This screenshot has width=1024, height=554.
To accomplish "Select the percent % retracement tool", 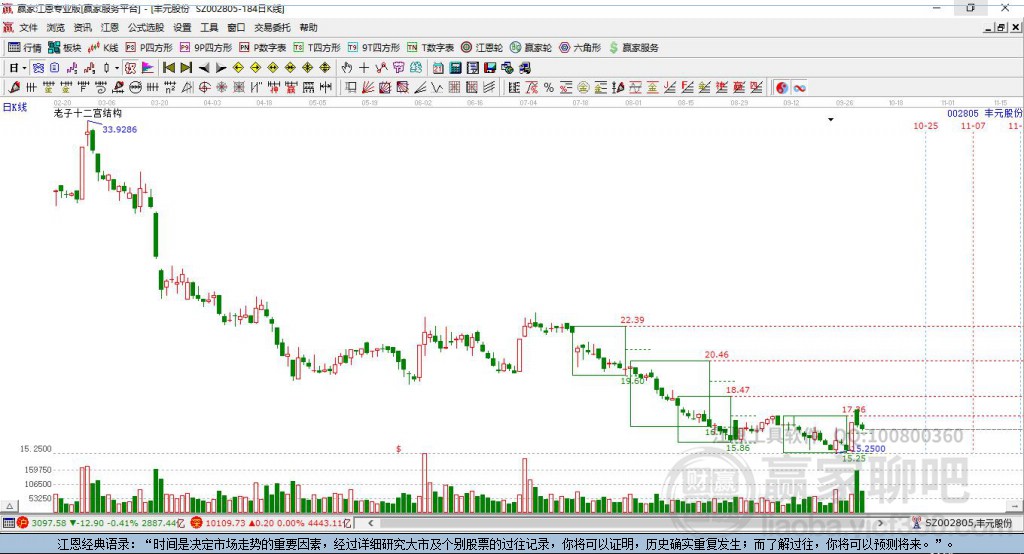I will pyautogui.click(x=549, y=88).
